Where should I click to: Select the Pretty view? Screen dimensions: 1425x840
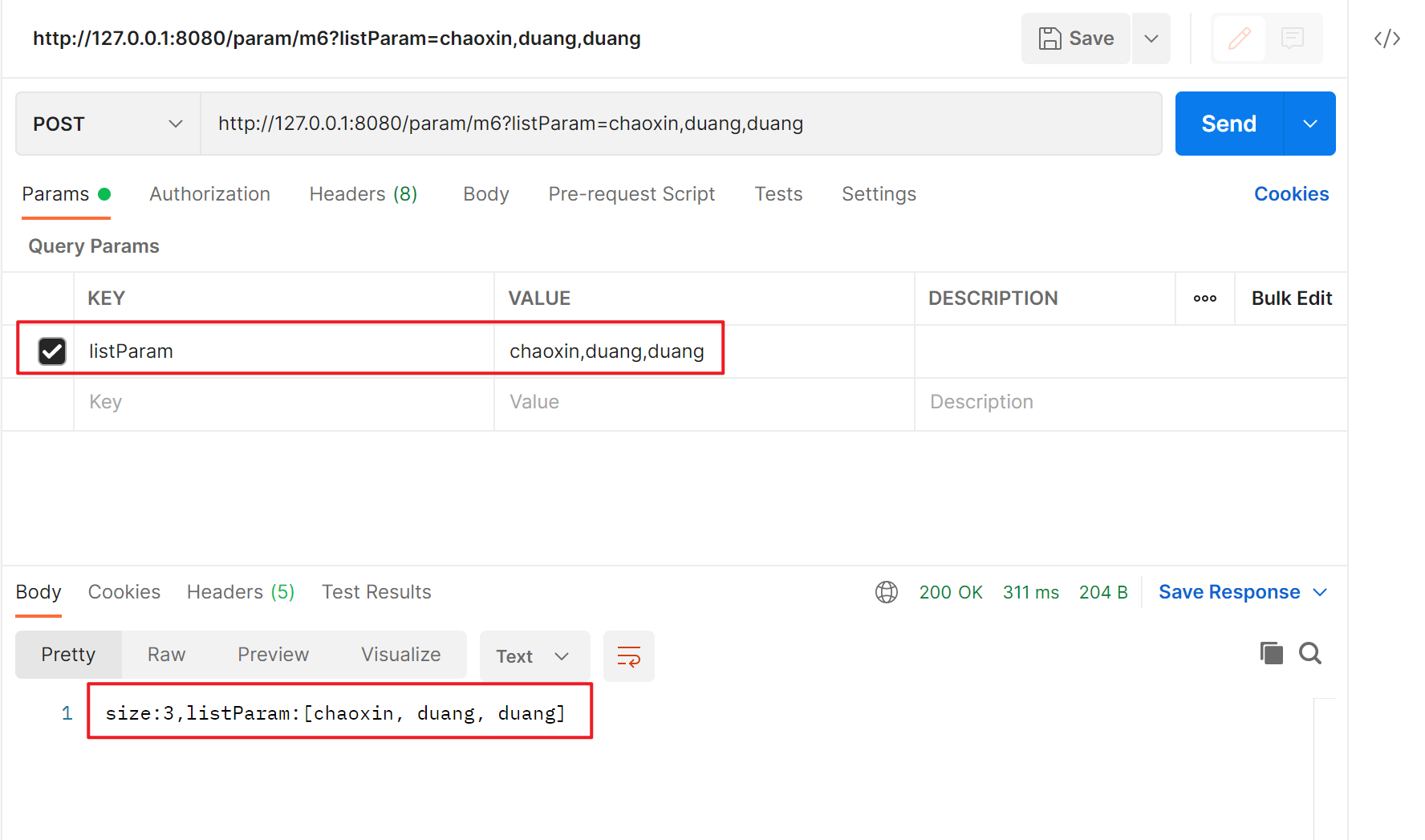coord(68,655)
